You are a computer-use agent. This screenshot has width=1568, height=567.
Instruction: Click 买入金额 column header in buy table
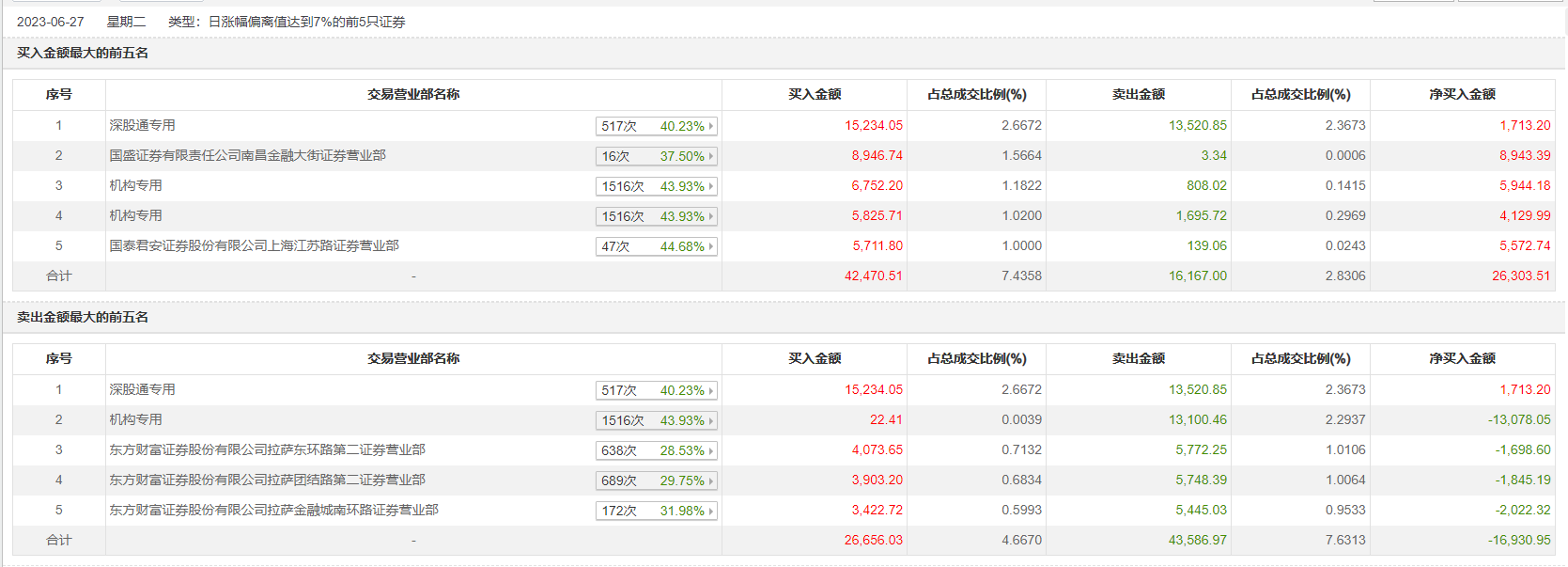pos(815,94)
